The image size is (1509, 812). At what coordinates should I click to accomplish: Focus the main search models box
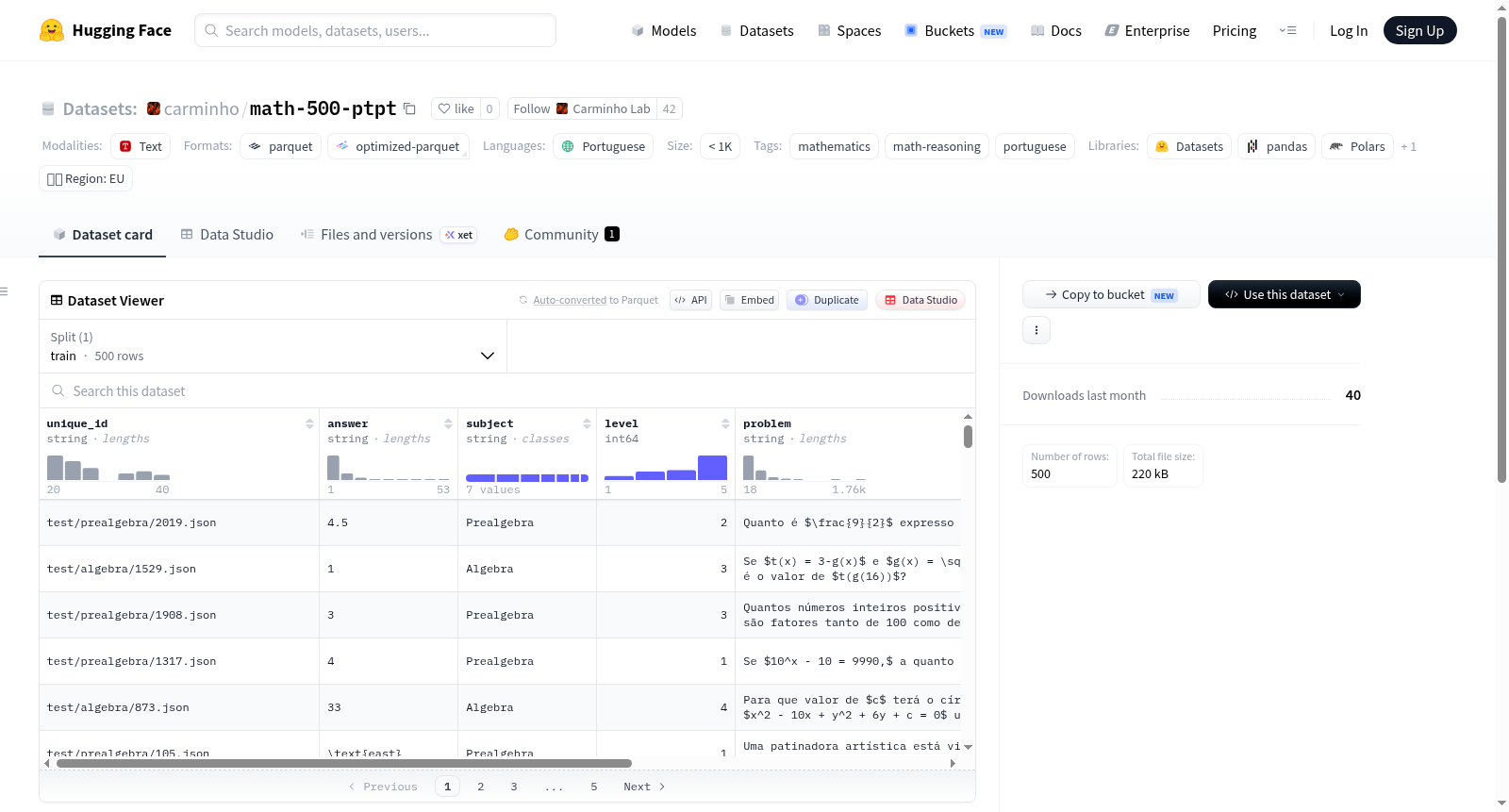tap(375, 30)
